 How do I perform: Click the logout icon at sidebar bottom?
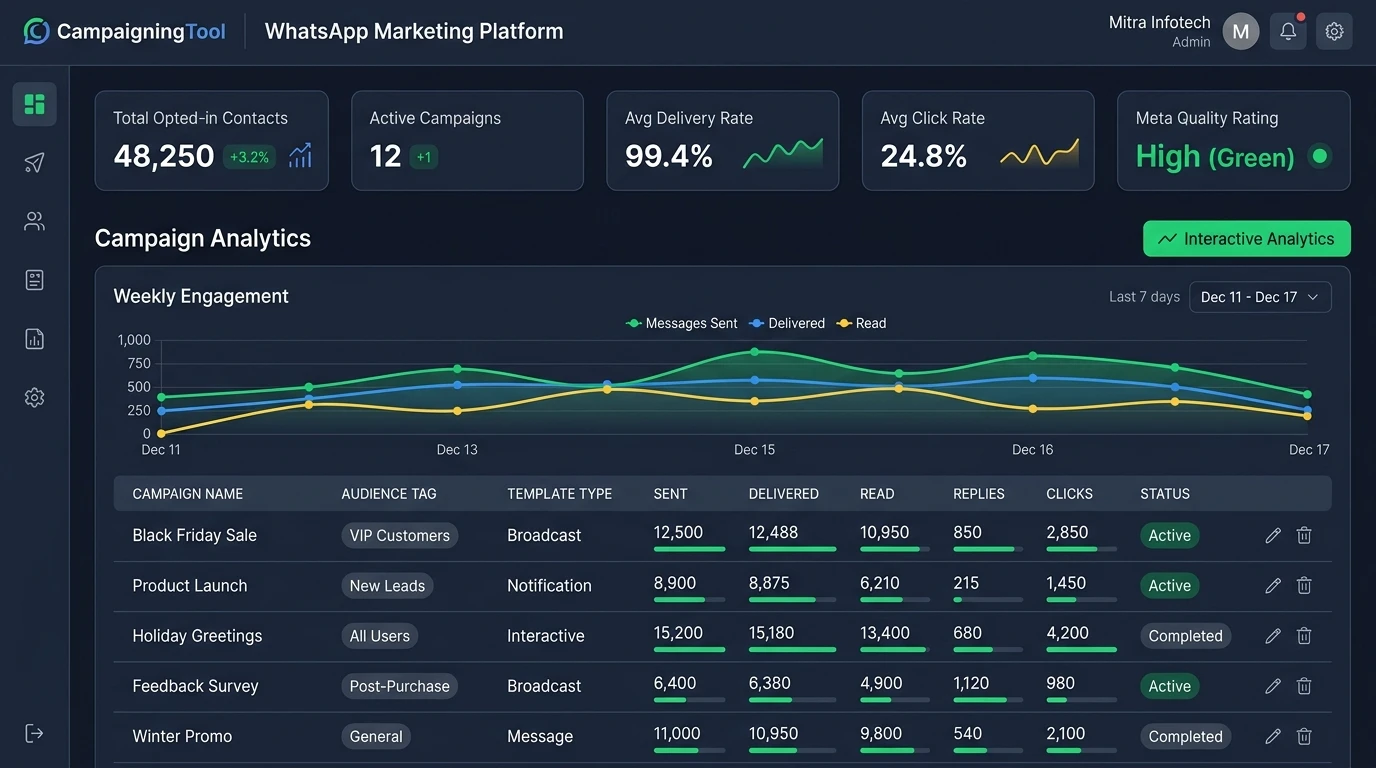35,734
